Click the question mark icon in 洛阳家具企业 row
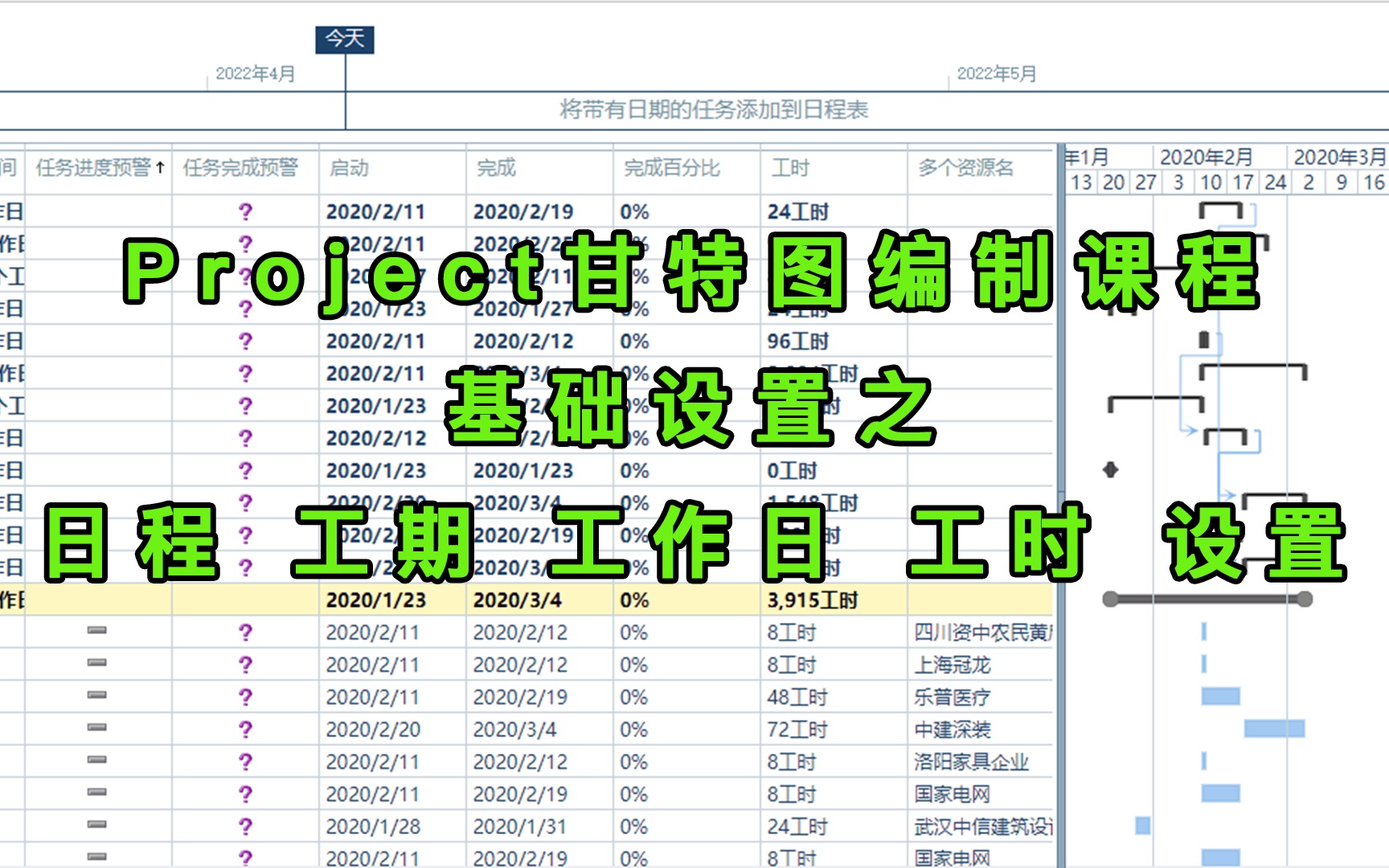This screenshot has width=1389, height=868. coord(245,761)
